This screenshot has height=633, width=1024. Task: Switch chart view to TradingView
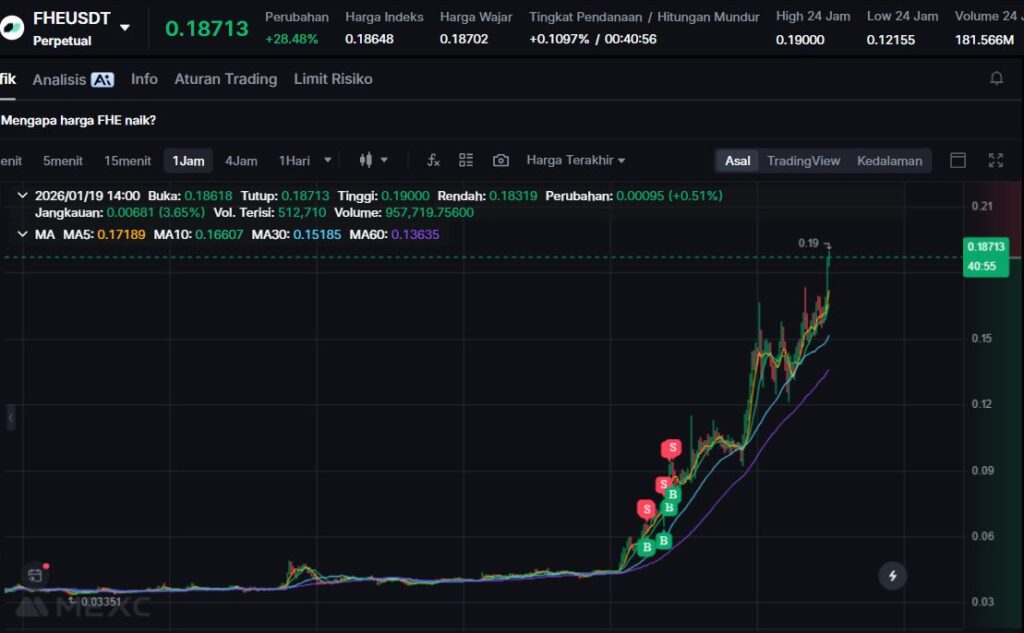tap(803, 160)
